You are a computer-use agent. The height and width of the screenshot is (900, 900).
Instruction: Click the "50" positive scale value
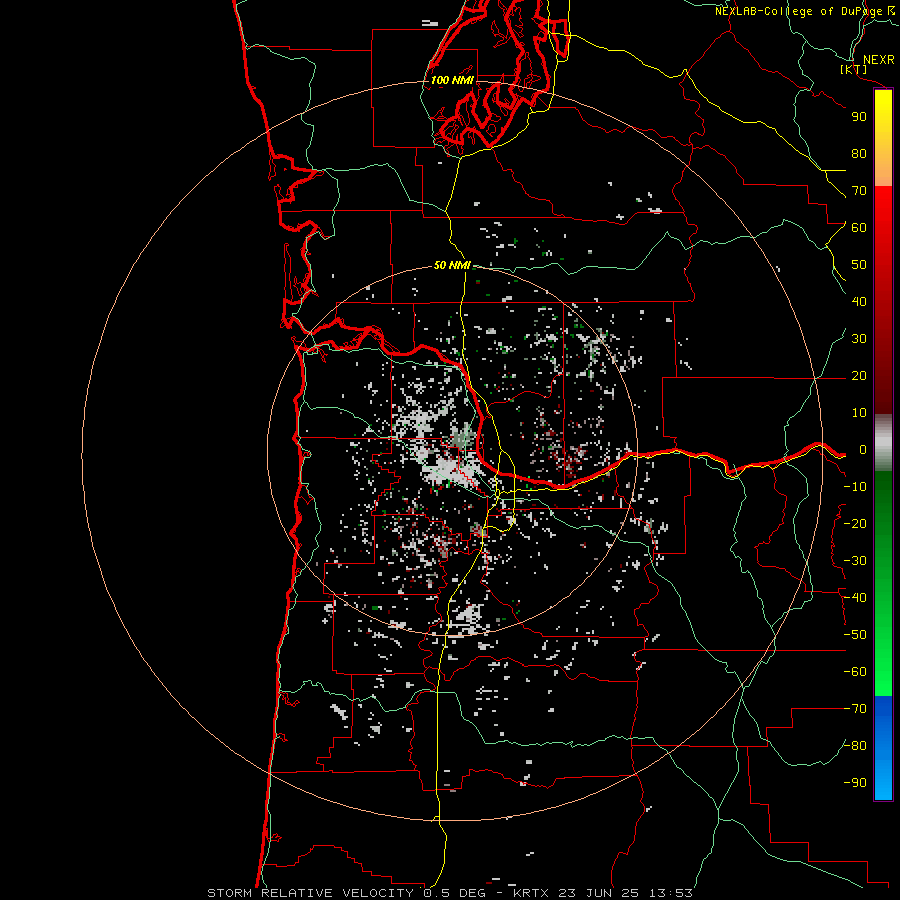coord(859,265)
